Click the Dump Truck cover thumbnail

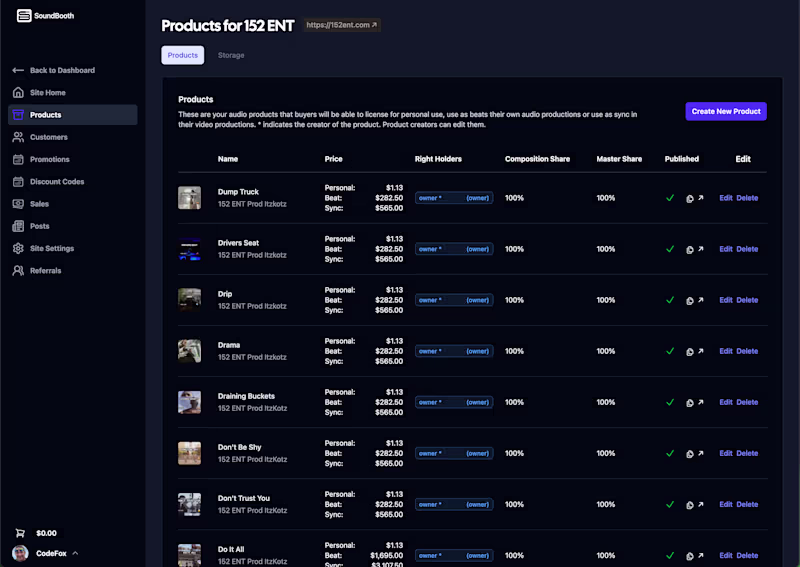tap(189, 198)
